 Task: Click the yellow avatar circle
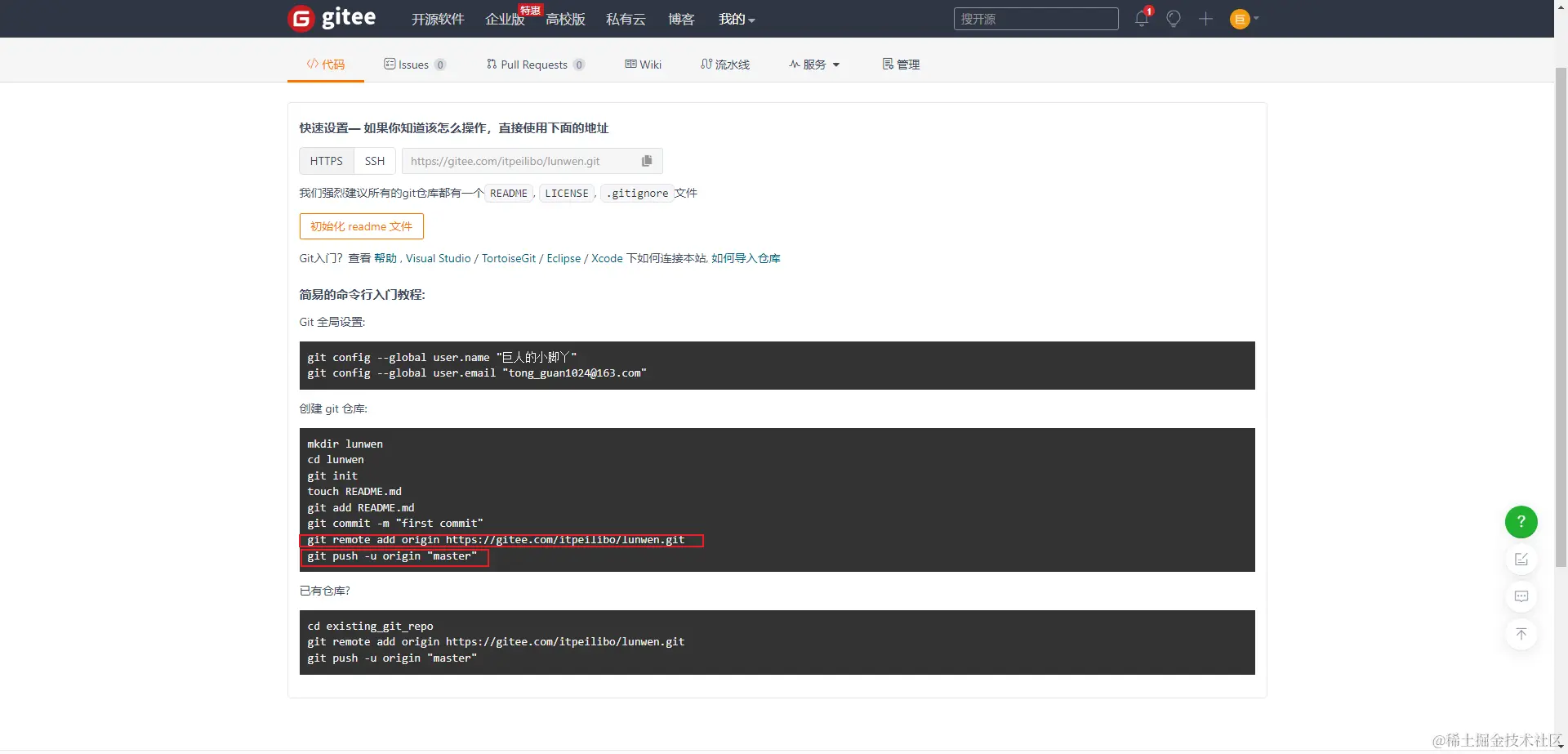coord(1238,19)
